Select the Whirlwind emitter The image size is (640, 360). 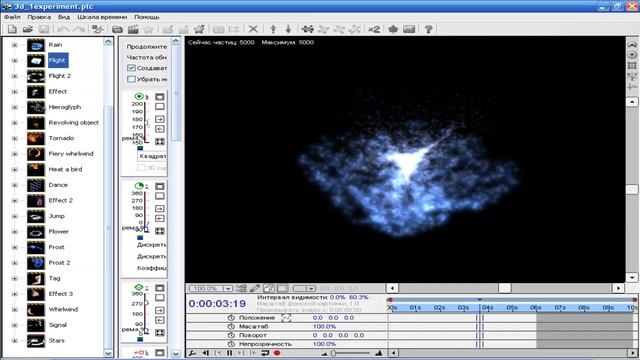pos(63,309)
